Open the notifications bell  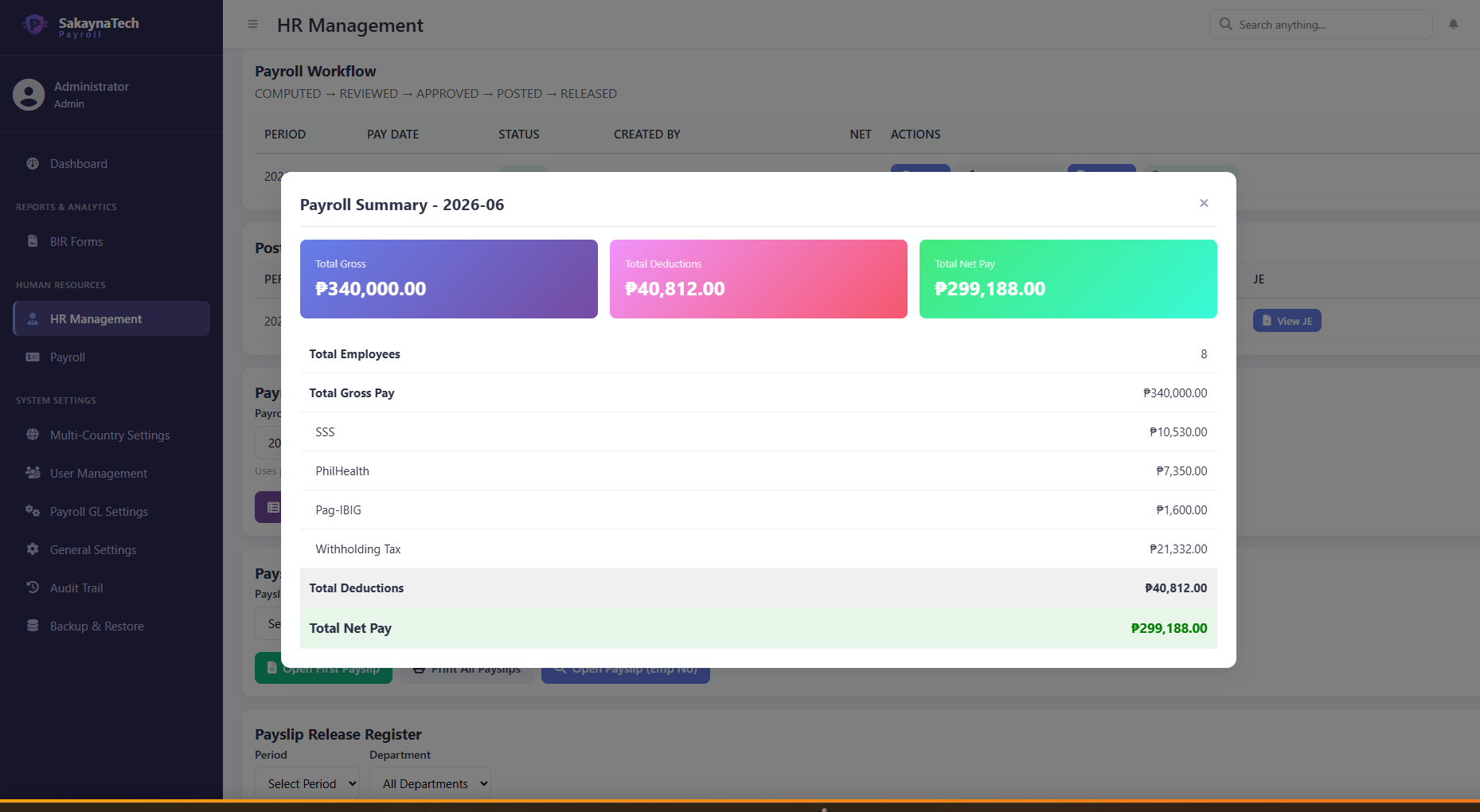coord(1453,25)
